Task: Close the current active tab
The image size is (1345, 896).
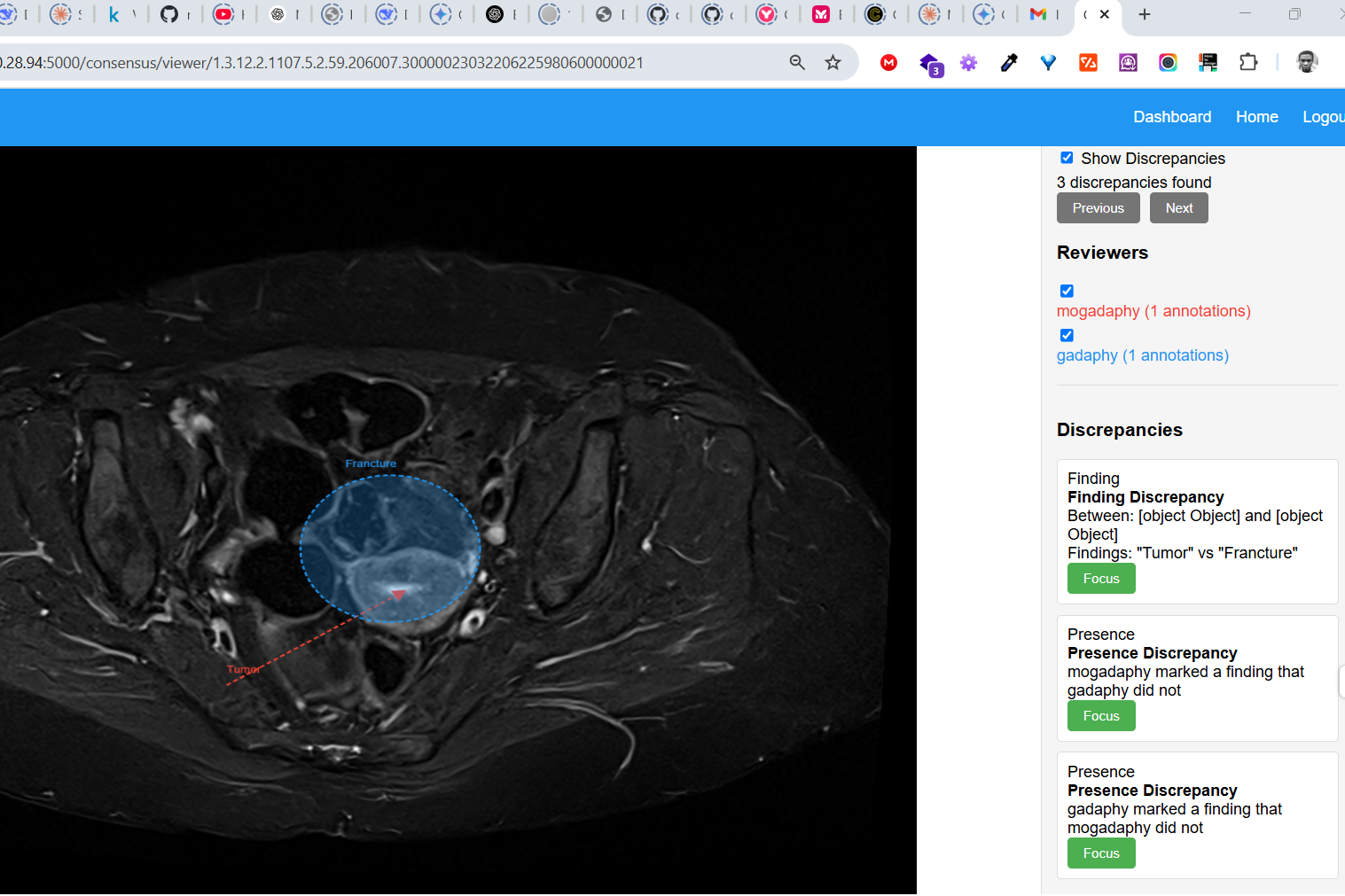Action: click(x=1105, y=14)
